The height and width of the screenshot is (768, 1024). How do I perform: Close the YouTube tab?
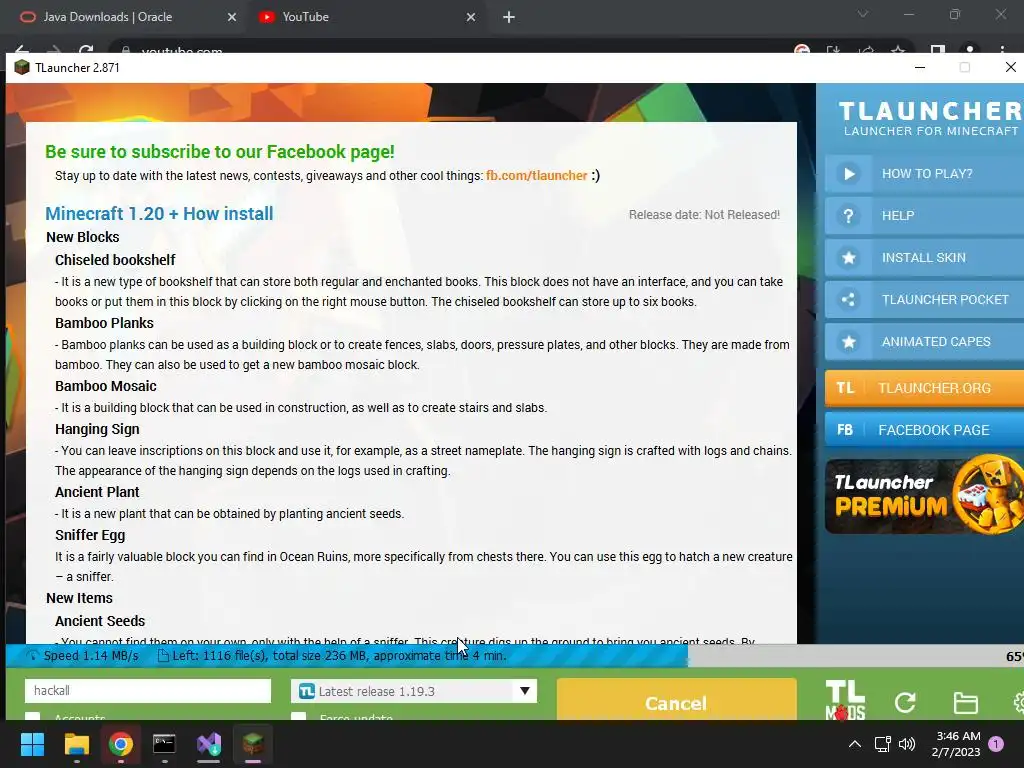pos(471,18)
